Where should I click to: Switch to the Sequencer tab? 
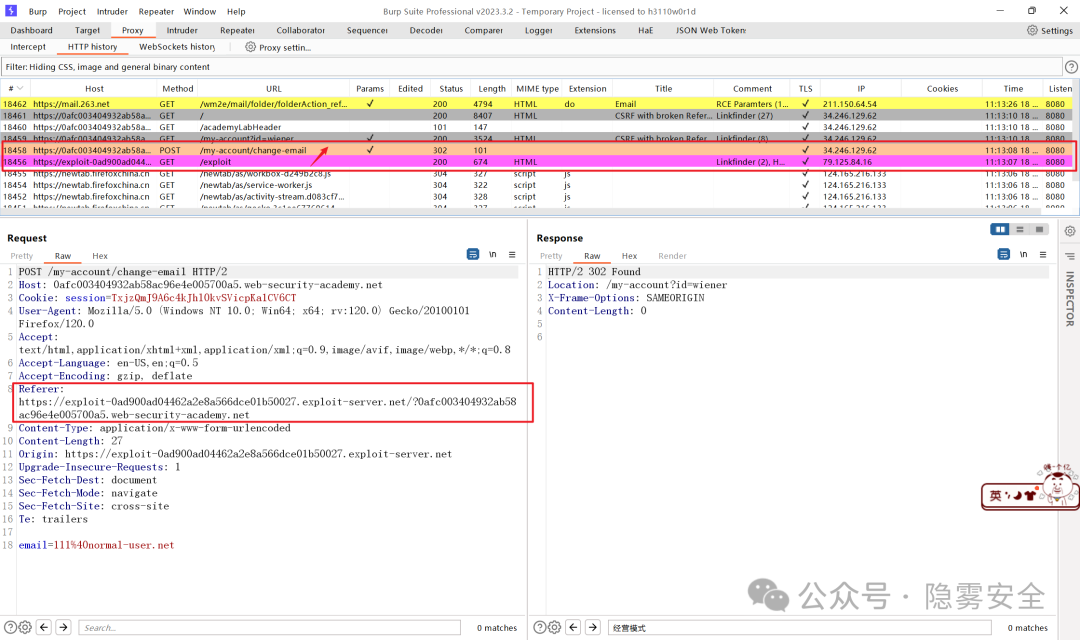click(x=367, y=30)
